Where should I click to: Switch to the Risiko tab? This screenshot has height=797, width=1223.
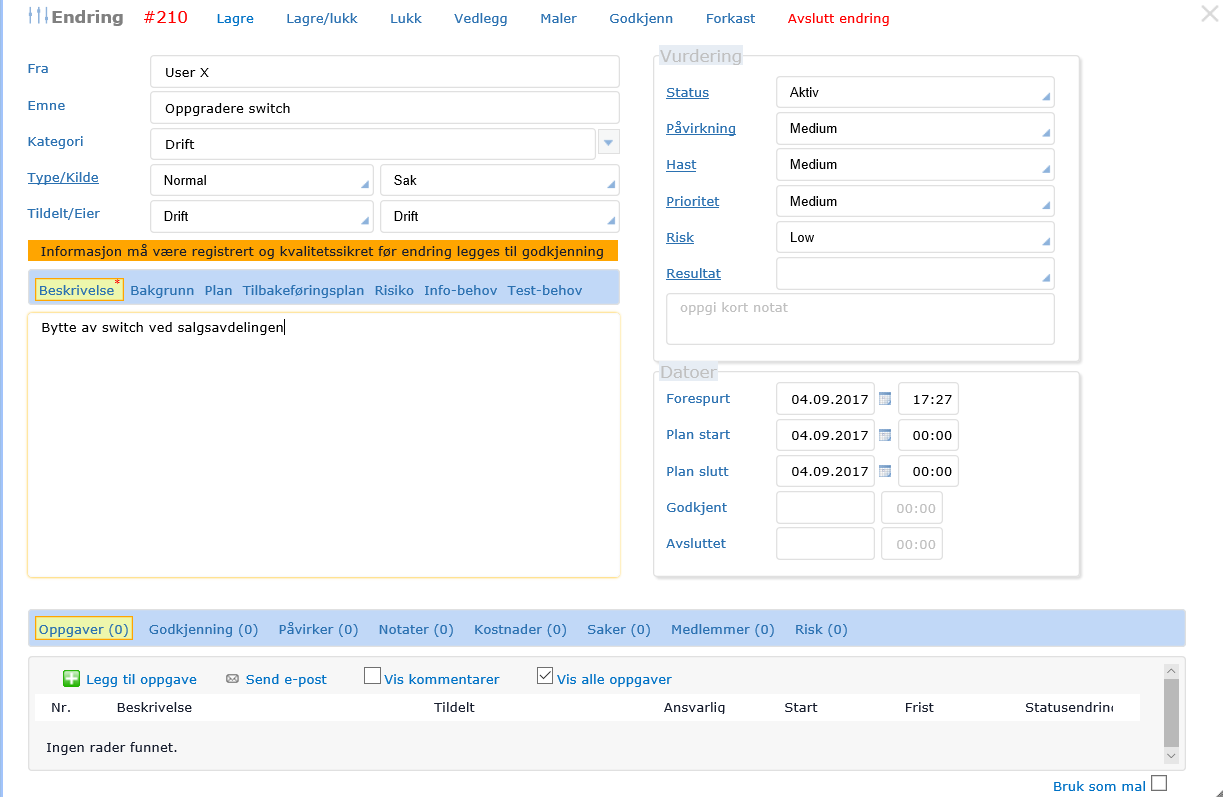[x=394, y=290]
